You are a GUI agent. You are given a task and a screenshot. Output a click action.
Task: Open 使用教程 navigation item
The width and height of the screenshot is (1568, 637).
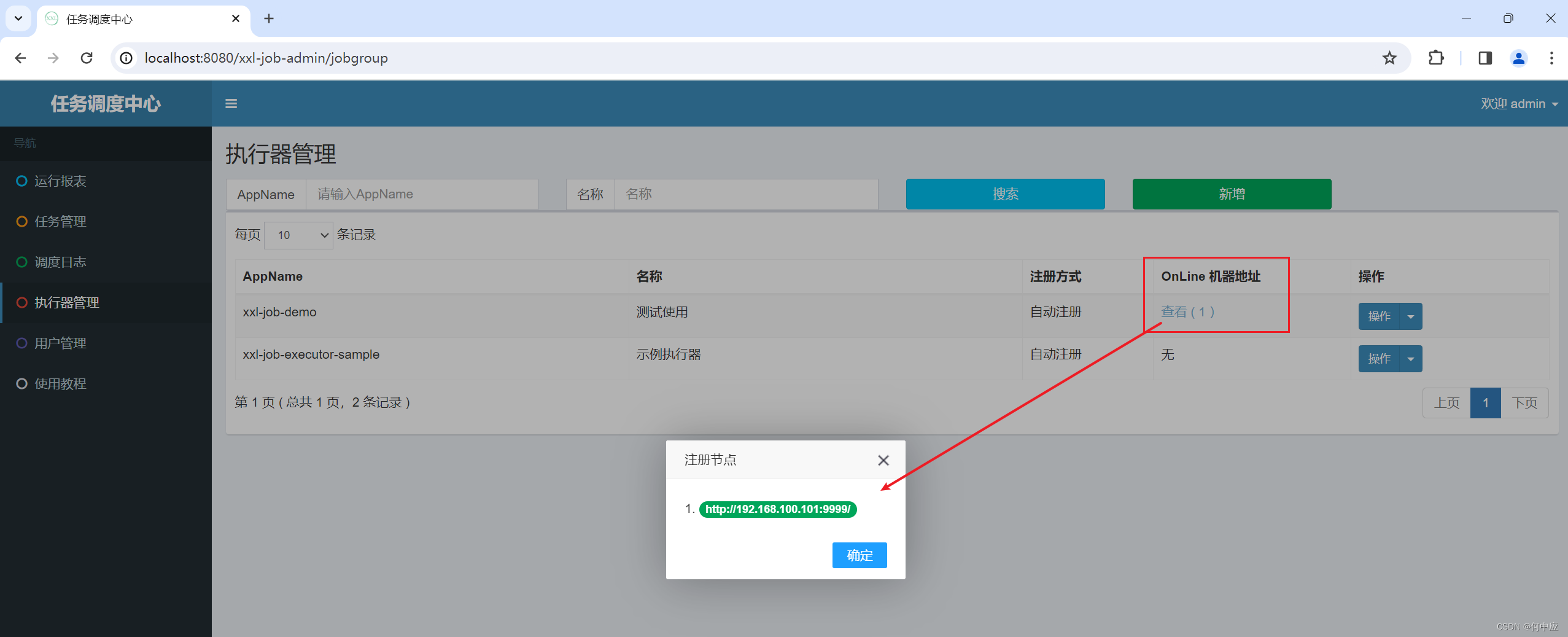[106, 383]
